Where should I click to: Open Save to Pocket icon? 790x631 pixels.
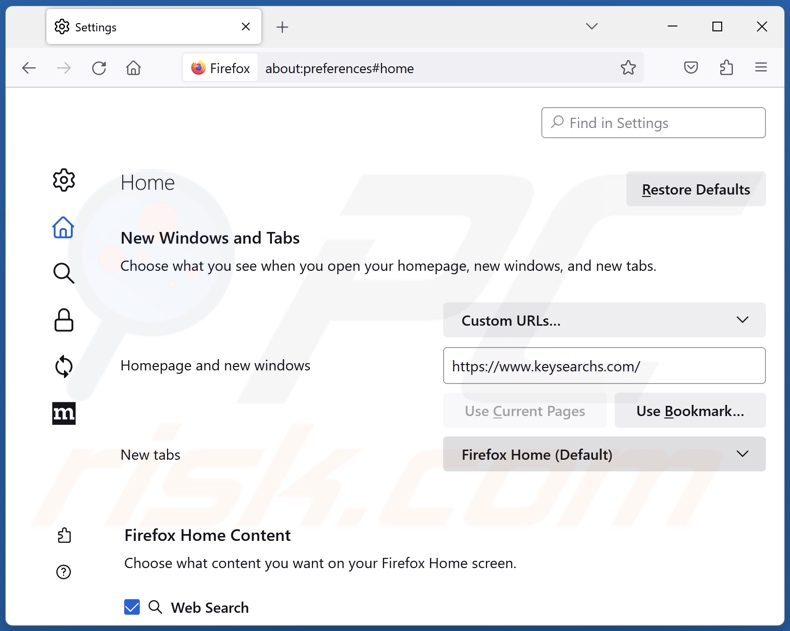(x=691, y=68)
